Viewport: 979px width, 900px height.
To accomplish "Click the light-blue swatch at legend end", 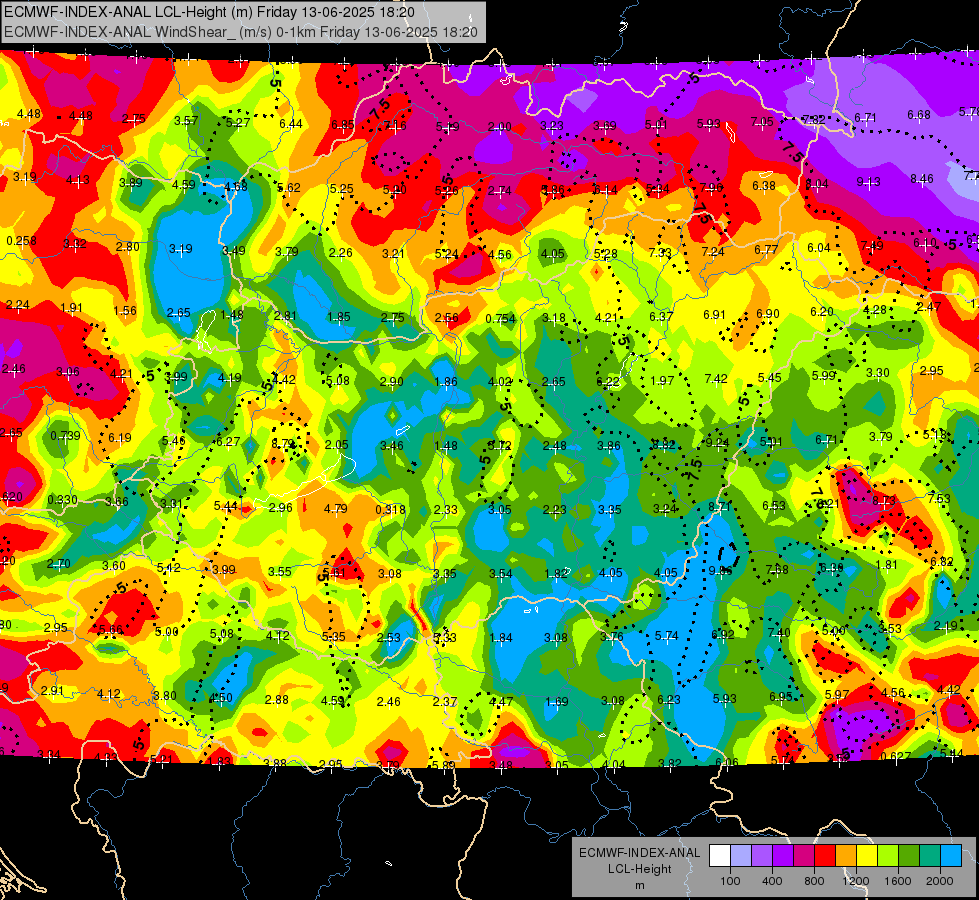I will click(951, 856).
